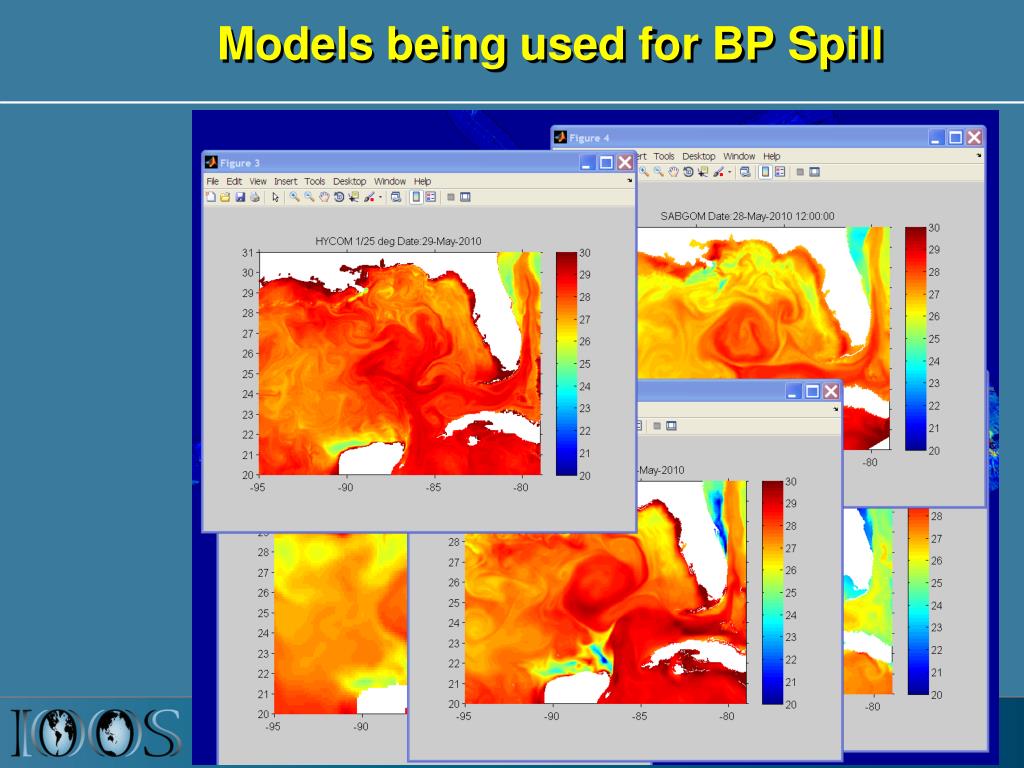This screenshot has height=768, width=1024.
Task: Open Help menu in Figure 3
Action: [423, 181]
